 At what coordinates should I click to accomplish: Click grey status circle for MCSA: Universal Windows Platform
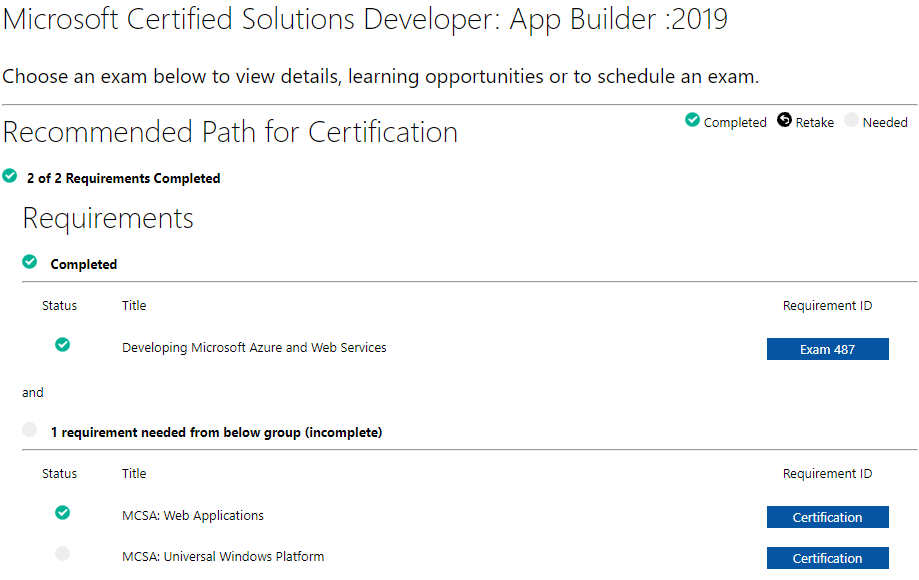pos(63,554)
